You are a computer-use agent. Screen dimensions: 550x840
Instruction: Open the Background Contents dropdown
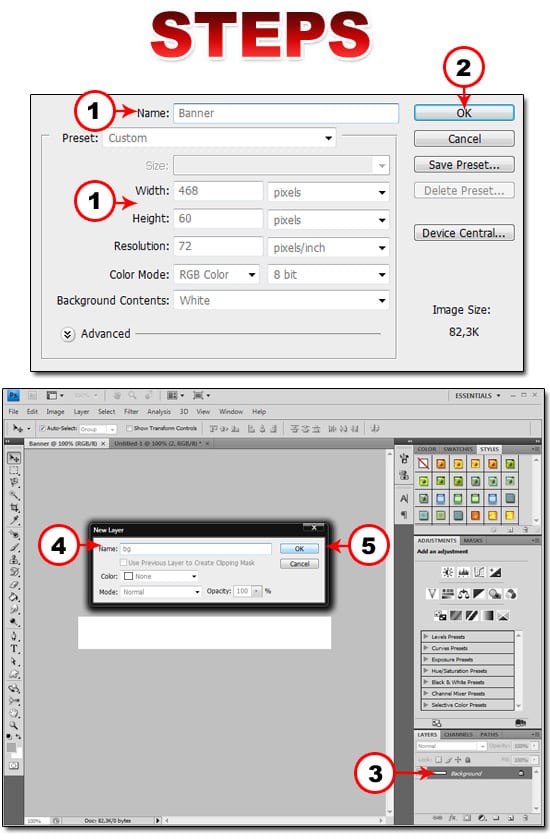281,300
